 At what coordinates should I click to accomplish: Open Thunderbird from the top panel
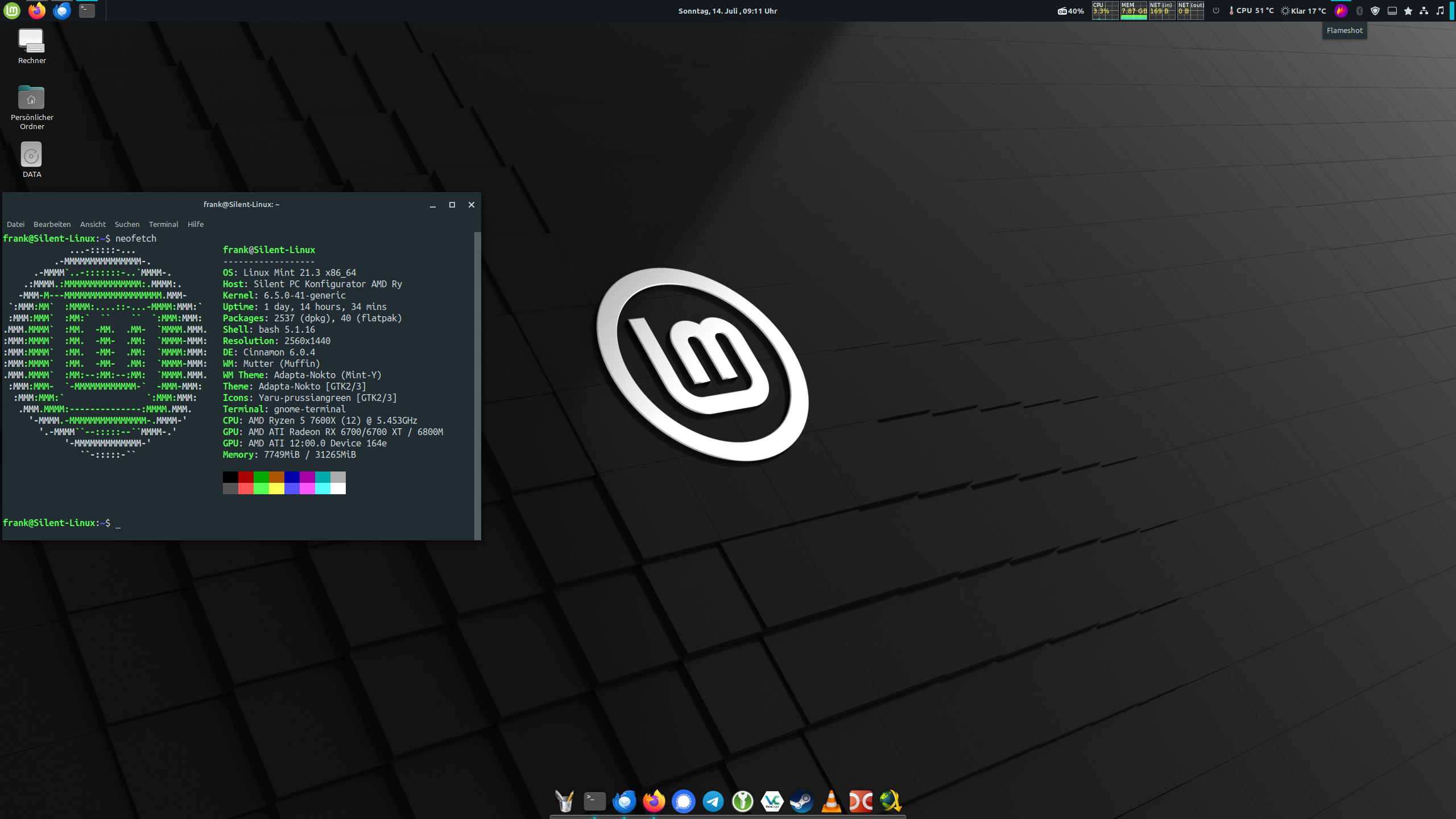point(61,10)
